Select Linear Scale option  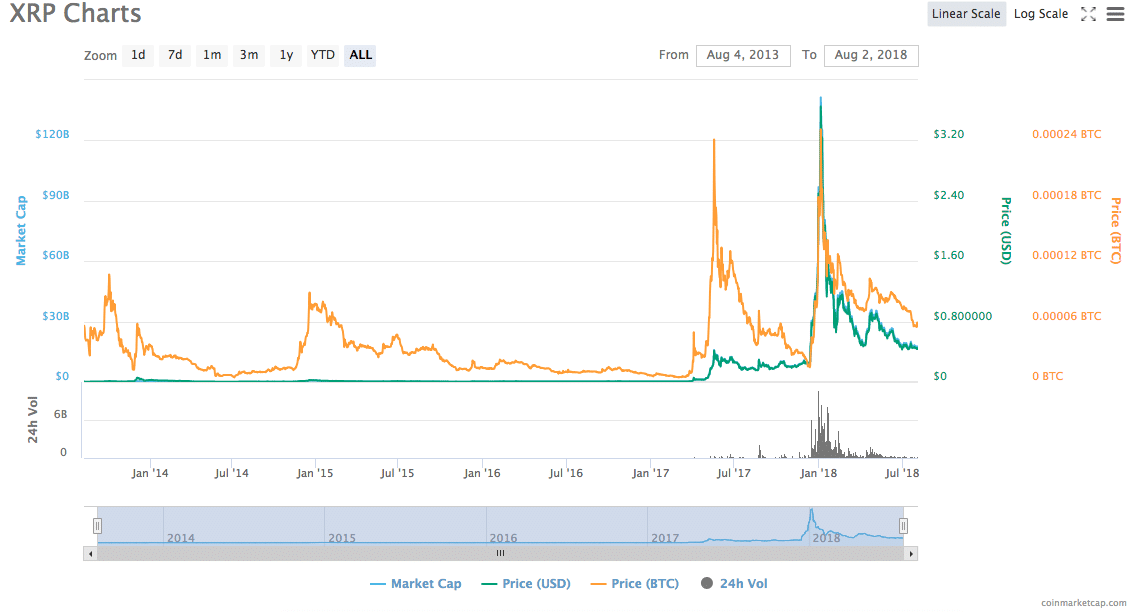[966, 14]
